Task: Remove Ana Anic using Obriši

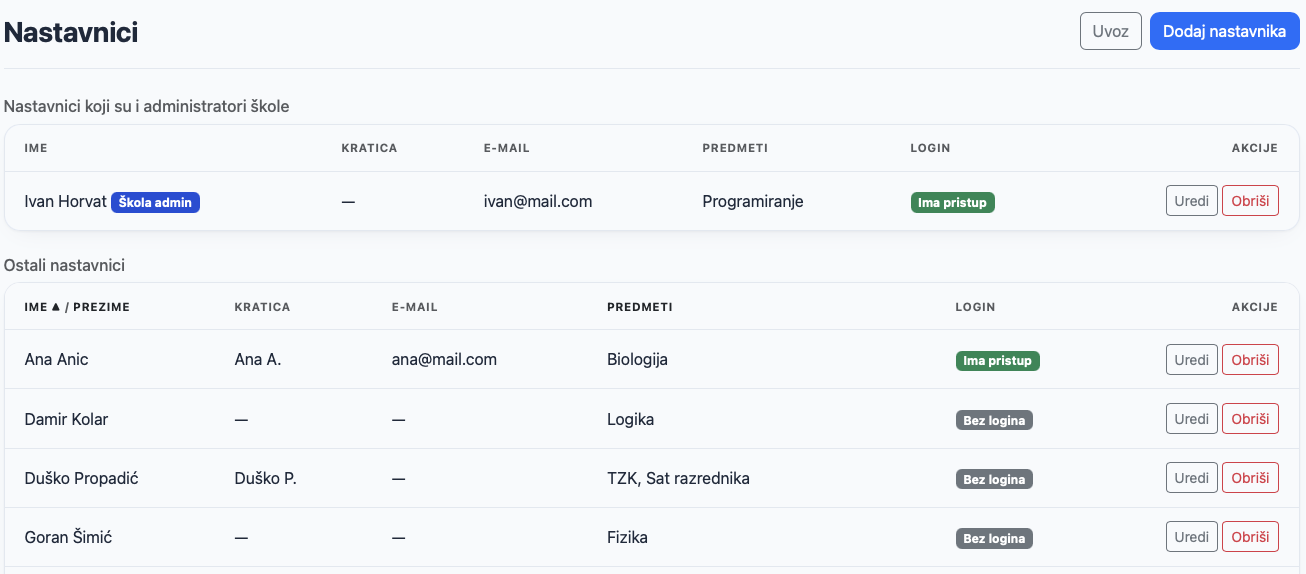Action: pyautogui.click(x=1250, y=359)
